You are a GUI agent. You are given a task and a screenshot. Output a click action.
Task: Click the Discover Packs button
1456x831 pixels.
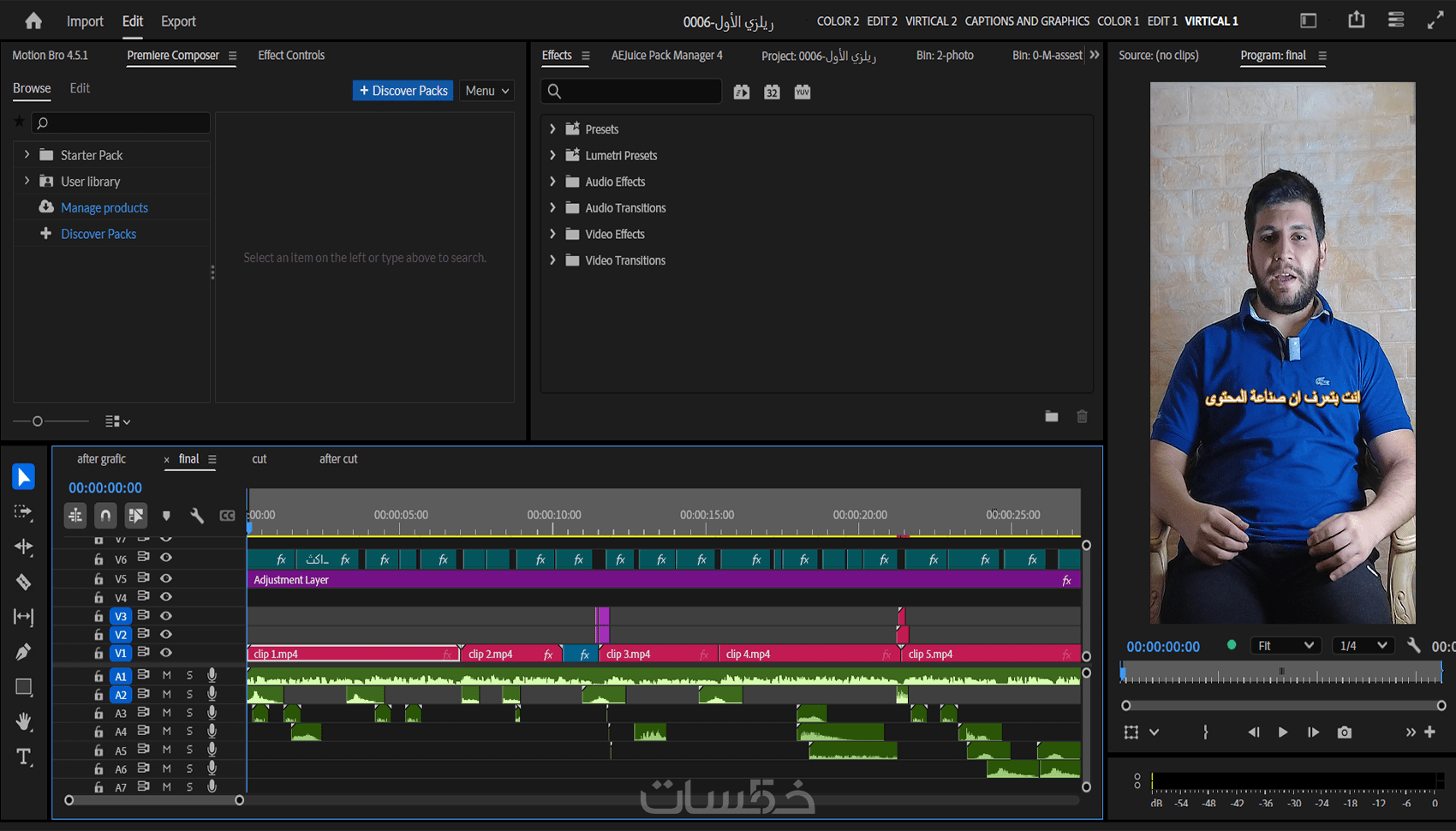403,91
